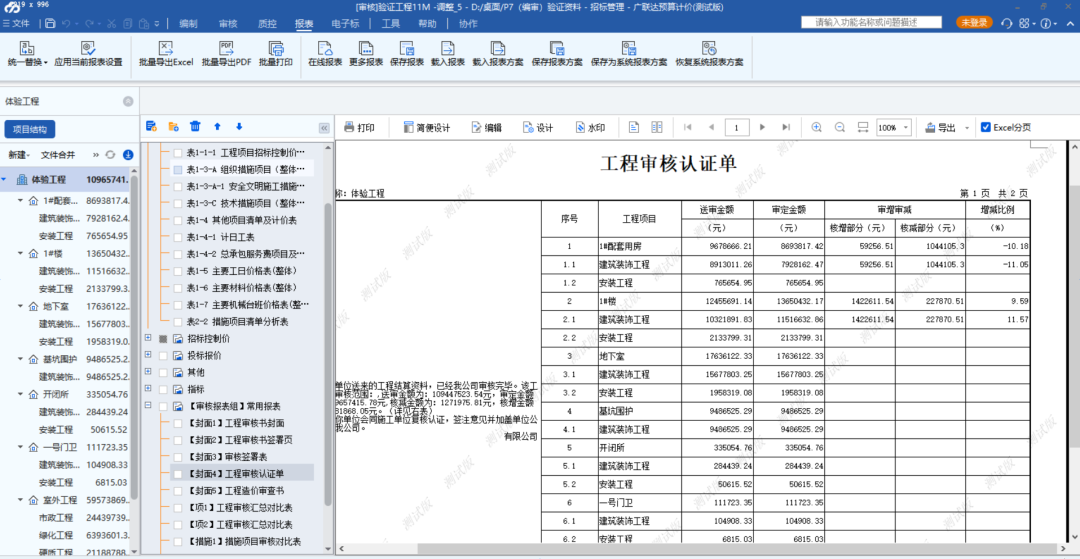Click the fit page width icon
The image size is (1080, 559).
pos(862,127)
